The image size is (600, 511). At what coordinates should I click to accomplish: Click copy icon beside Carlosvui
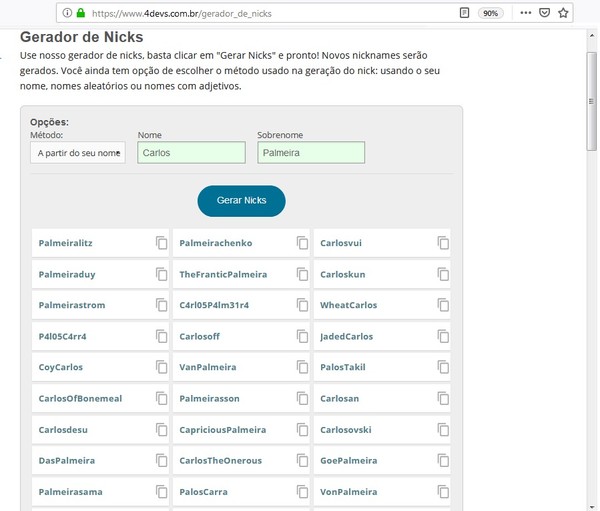pyautogui.click(x=443, y=243)
